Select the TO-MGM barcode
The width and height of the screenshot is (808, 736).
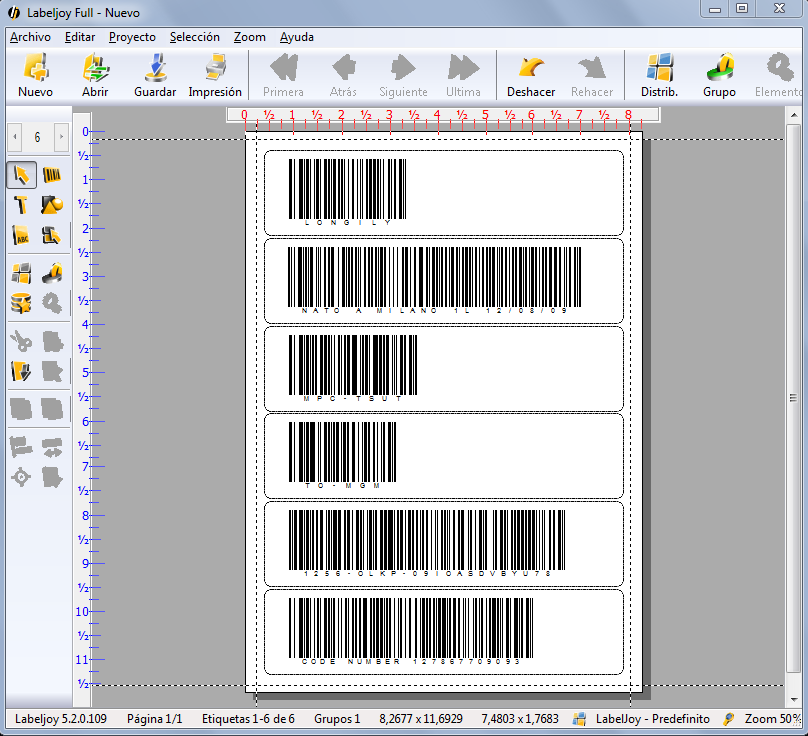[x=342, y=455]
